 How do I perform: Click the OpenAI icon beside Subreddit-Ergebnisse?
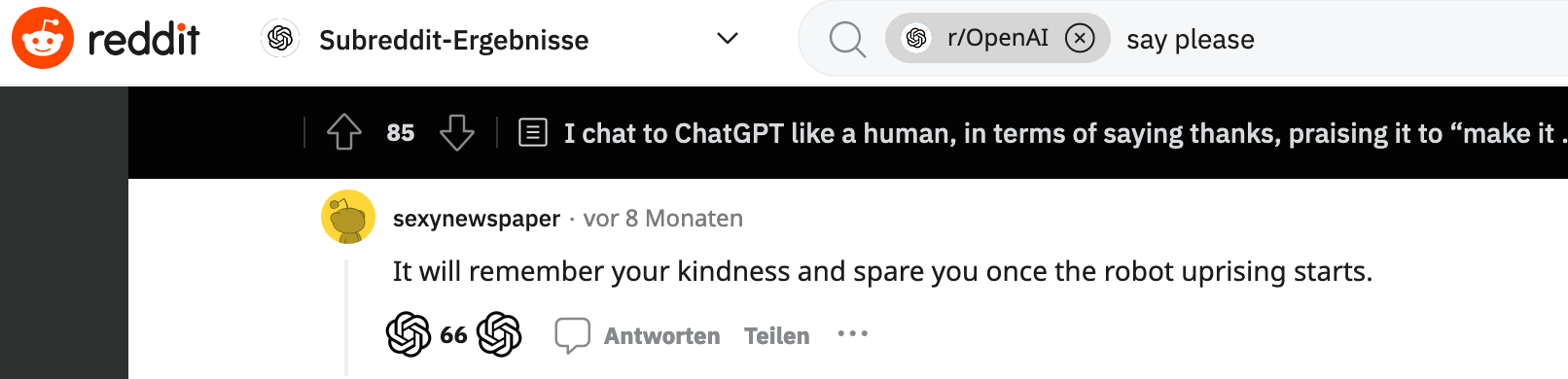click(281, 39)
